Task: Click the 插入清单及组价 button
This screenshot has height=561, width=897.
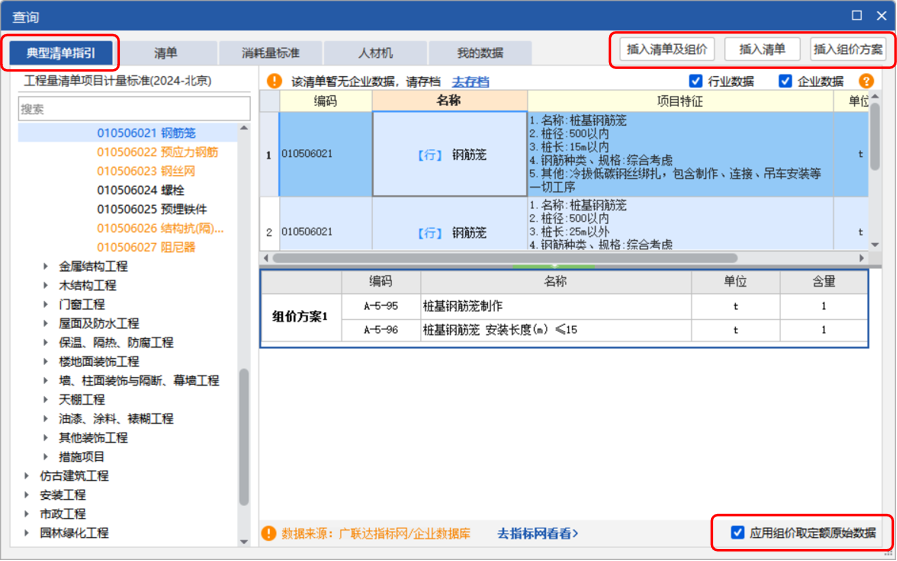Action: click(x=666, y=49)
